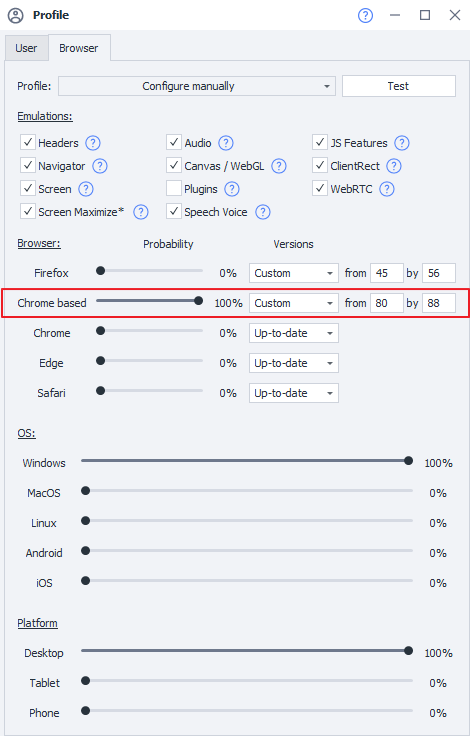Disable the ClientRect checkbox
This screenshot has width=470, height=736.
tap(320, 165)
